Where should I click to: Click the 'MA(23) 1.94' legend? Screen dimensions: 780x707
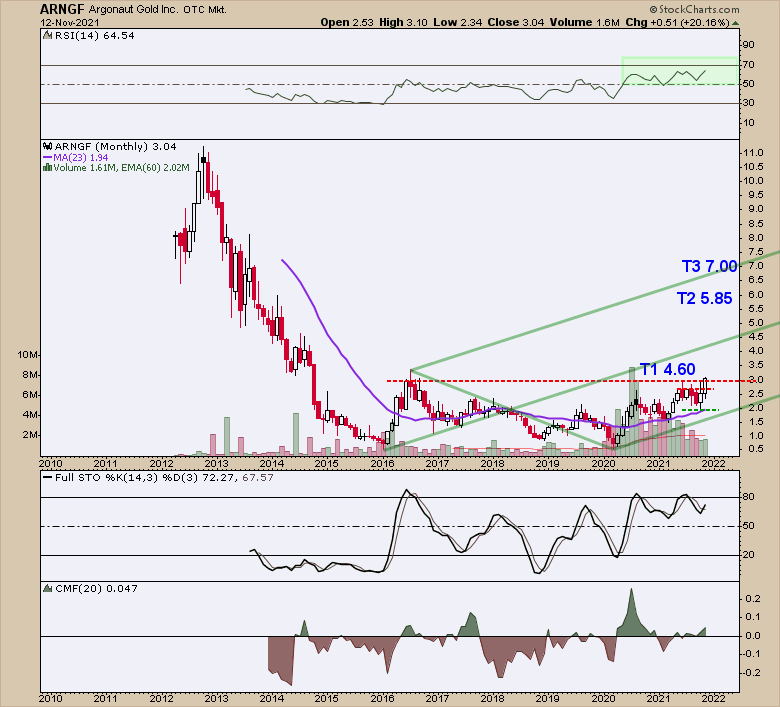pos(81,157)
